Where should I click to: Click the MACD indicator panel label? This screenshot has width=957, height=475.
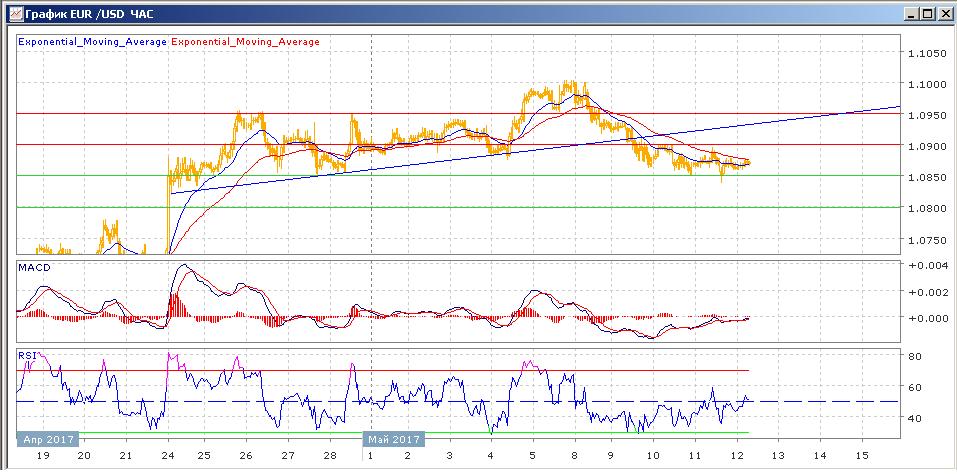pos(34,268)
